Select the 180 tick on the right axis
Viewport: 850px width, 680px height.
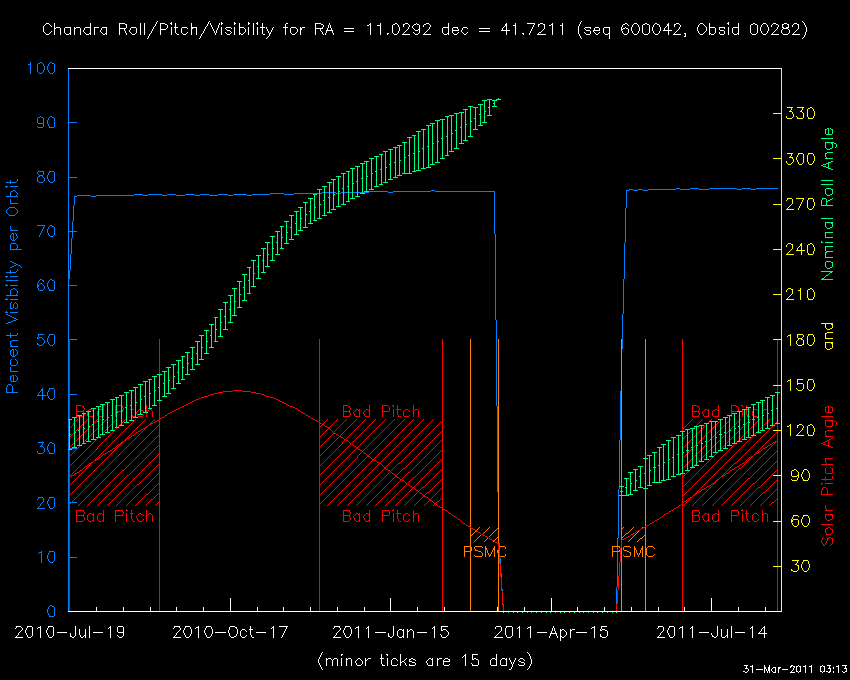point(799,340)
